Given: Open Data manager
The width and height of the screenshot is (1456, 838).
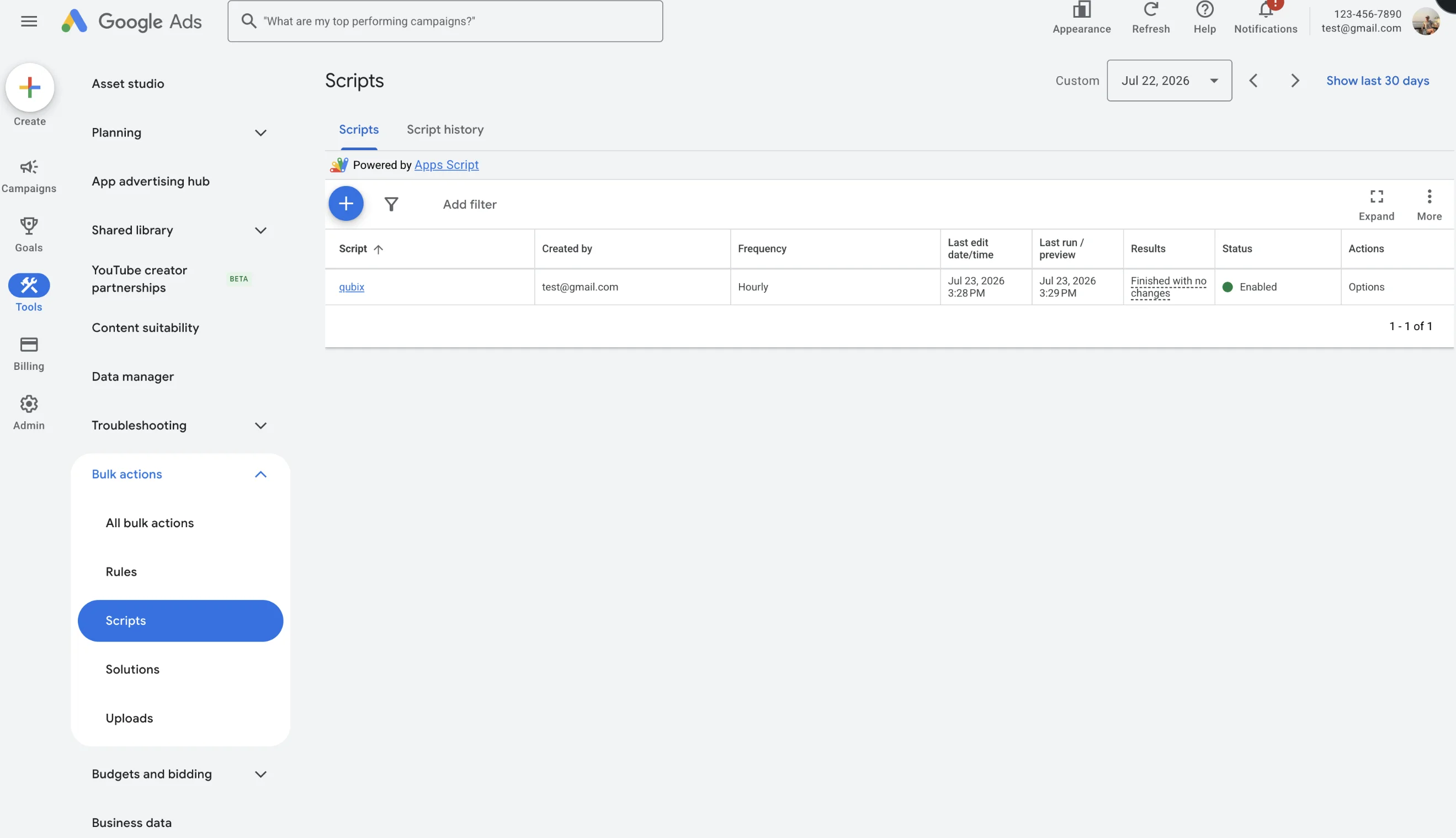Looking at the screenshot, I should 132,377.
